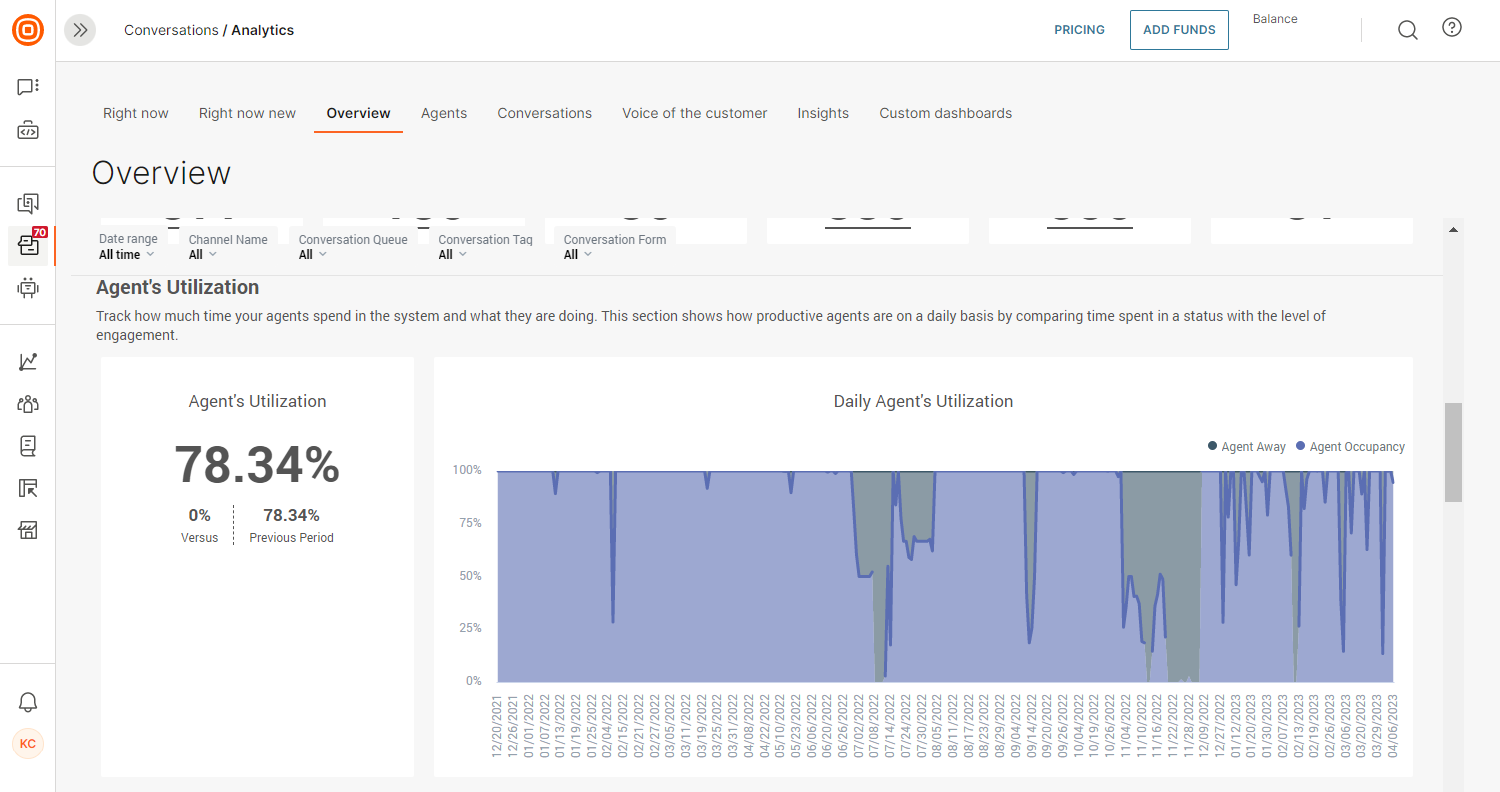Open the search magnifier icon

click(x=1407, y=30)
